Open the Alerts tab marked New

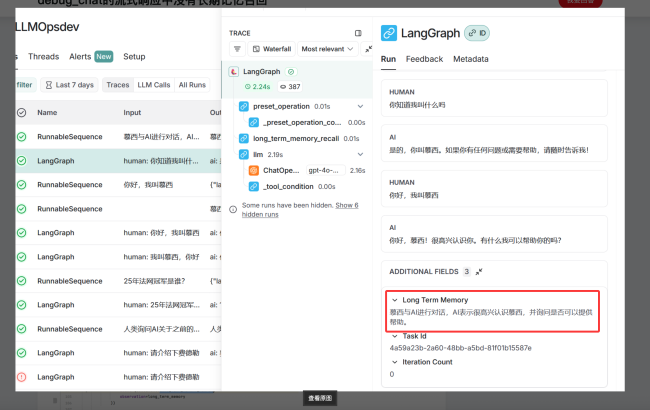point(91,57)
